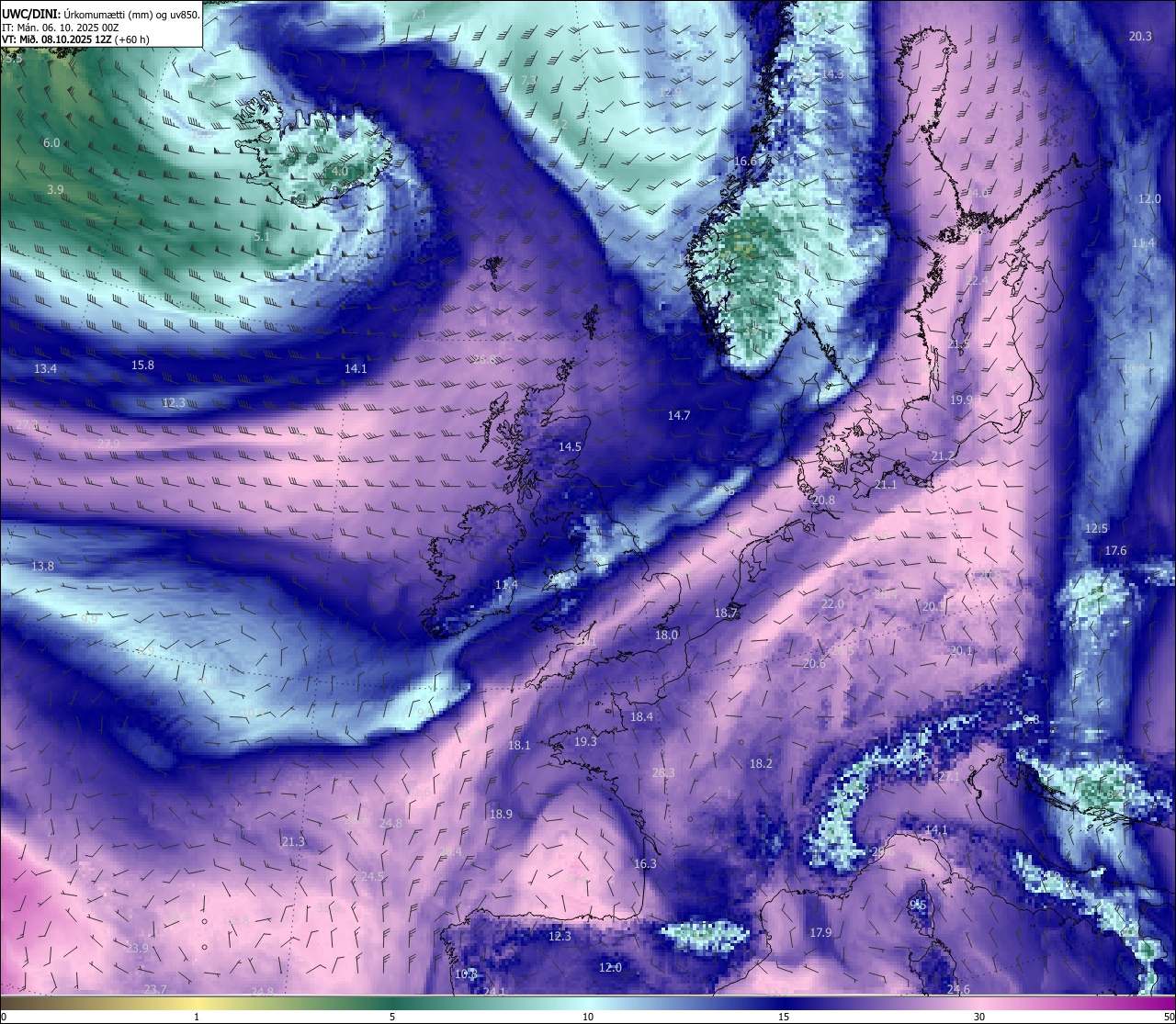Click the UWC/DINI Úrkomumætti title text
The height and width of the screenshot is (1024, 1176).
pos(100,14)
